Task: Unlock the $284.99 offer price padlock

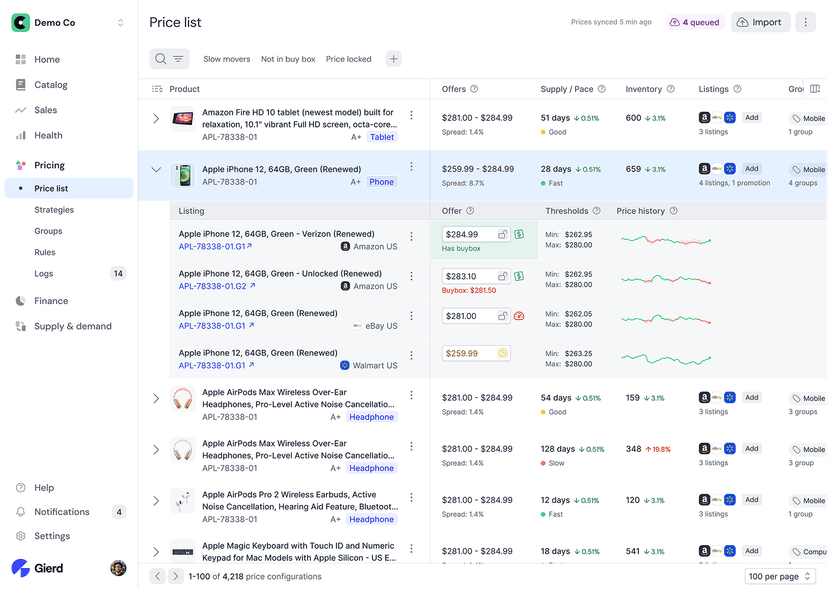Action: [503, 235]
